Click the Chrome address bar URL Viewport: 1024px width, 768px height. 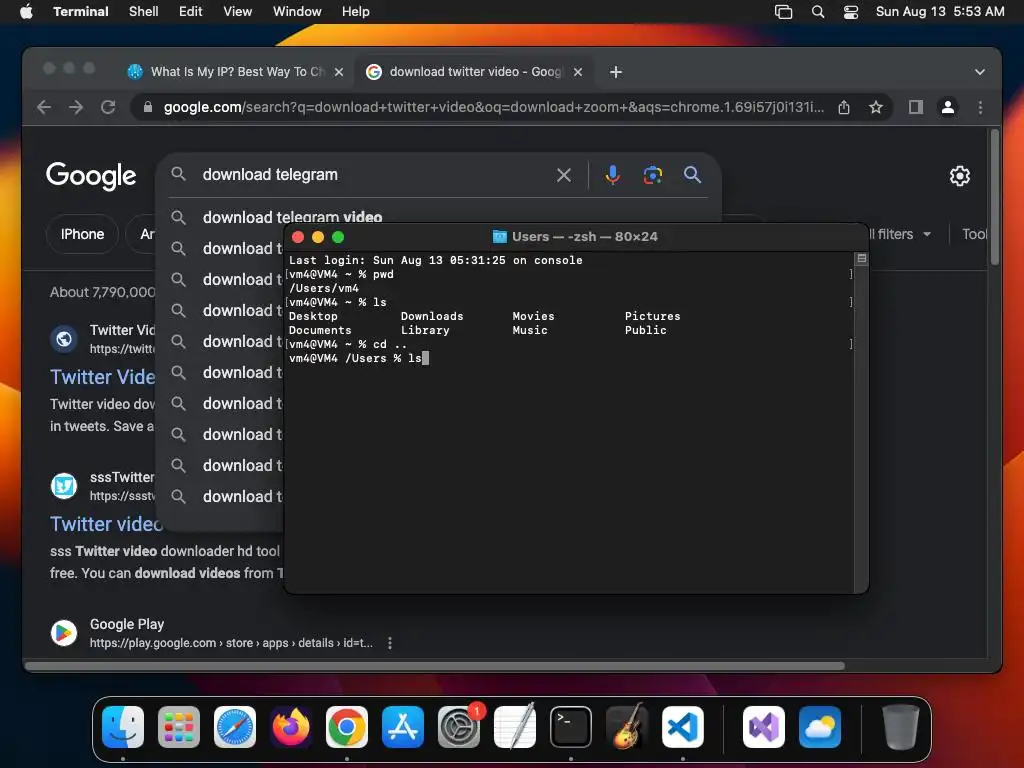pyautogui.click(x=494, y=107)
